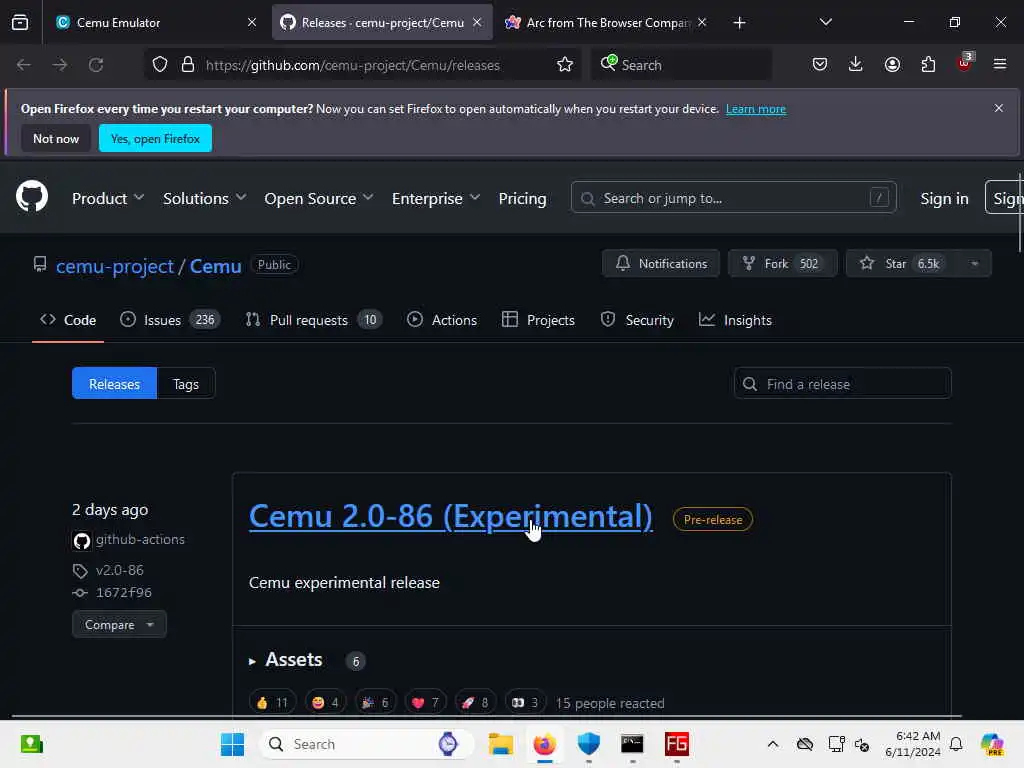
Task: Open the Firefox account icon
Action: click(x=892, y=64)
